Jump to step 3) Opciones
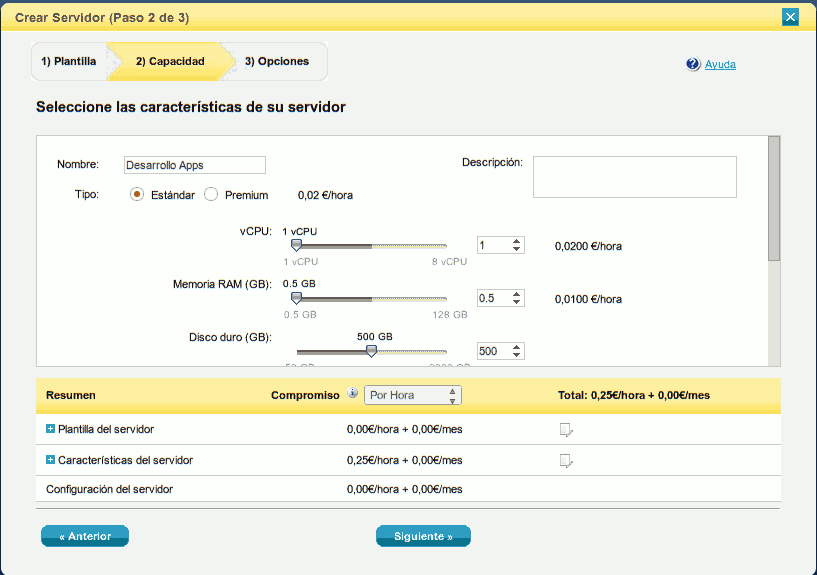The height and width of the screenshot is (575, 817). (277, 61)
